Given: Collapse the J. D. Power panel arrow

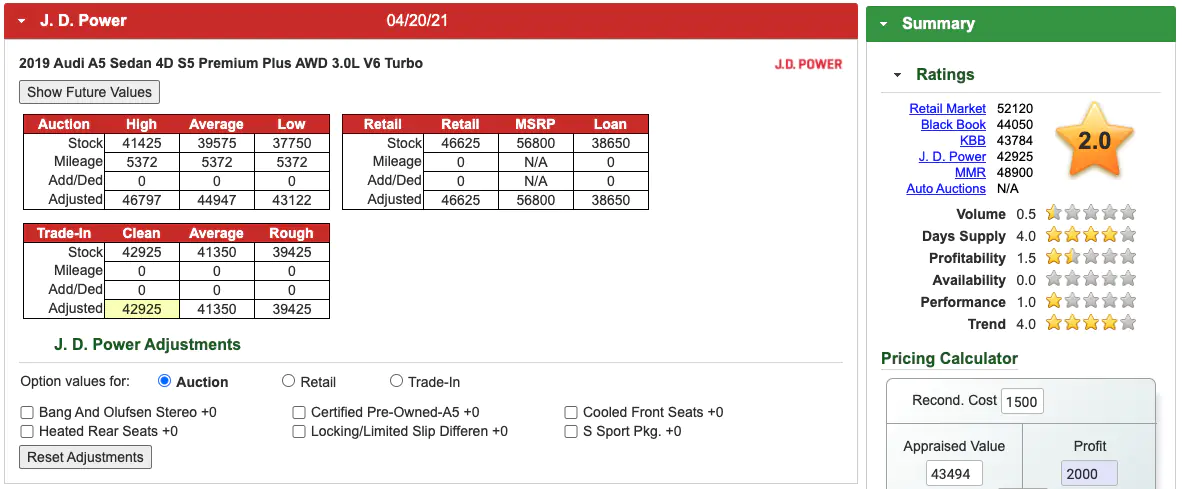Looking at the screenshot, I should pyautogui.click(x=22, y=21).
